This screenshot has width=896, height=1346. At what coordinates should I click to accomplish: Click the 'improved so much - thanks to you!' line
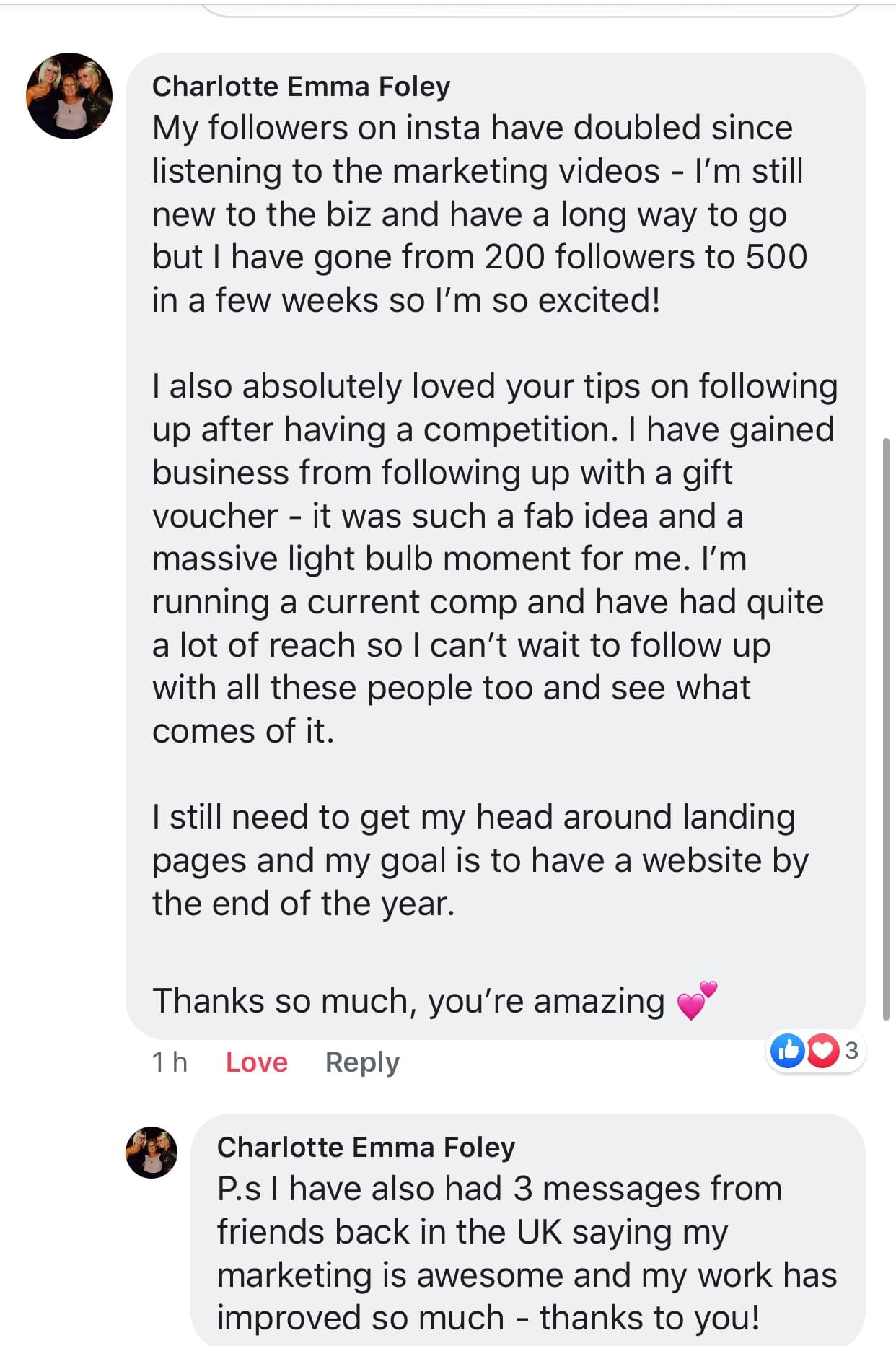click(488, 1318)
